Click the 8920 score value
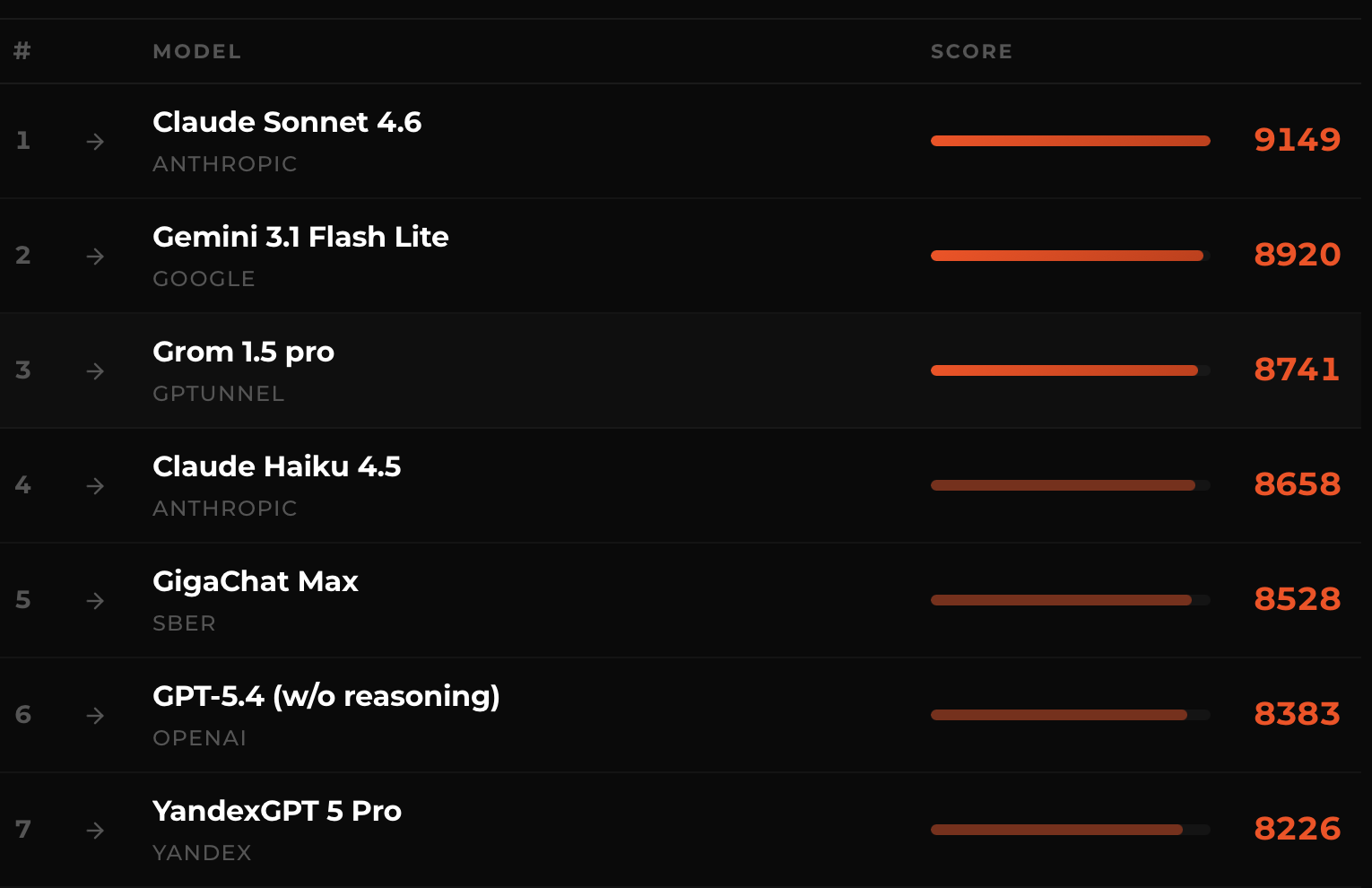 [x=1297, y=255]
